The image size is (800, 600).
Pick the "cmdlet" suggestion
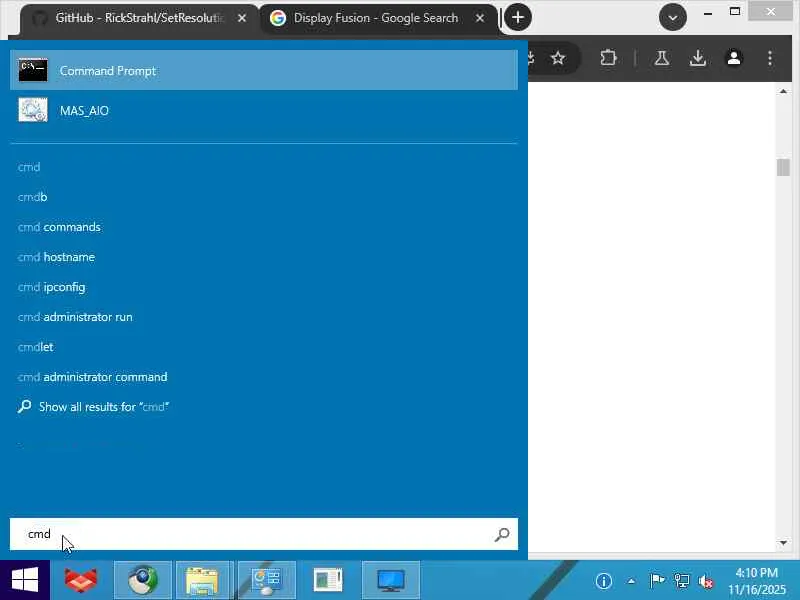[x=36, y=347]
